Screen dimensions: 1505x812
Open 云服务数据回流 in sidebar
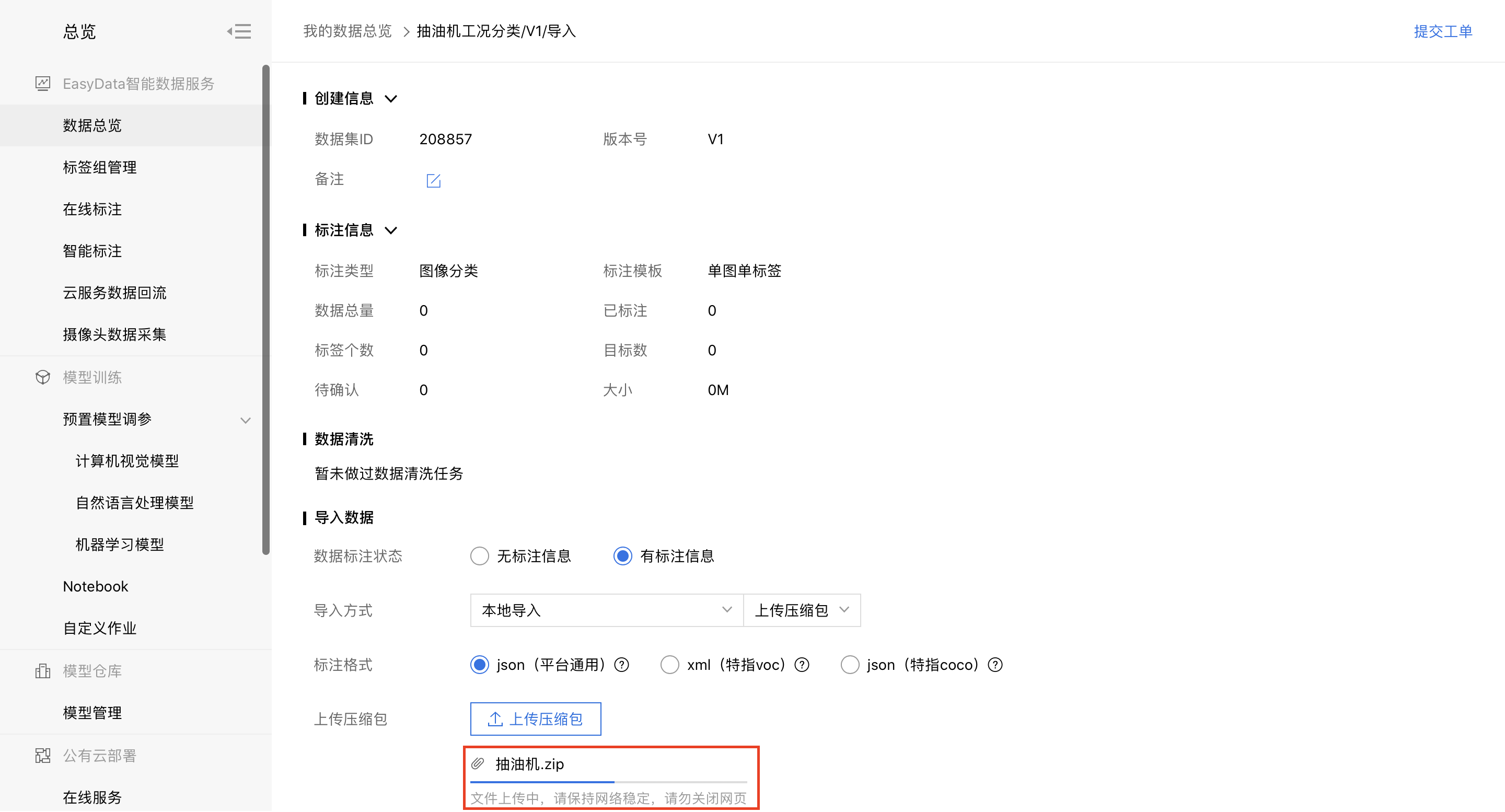point(114,293)
